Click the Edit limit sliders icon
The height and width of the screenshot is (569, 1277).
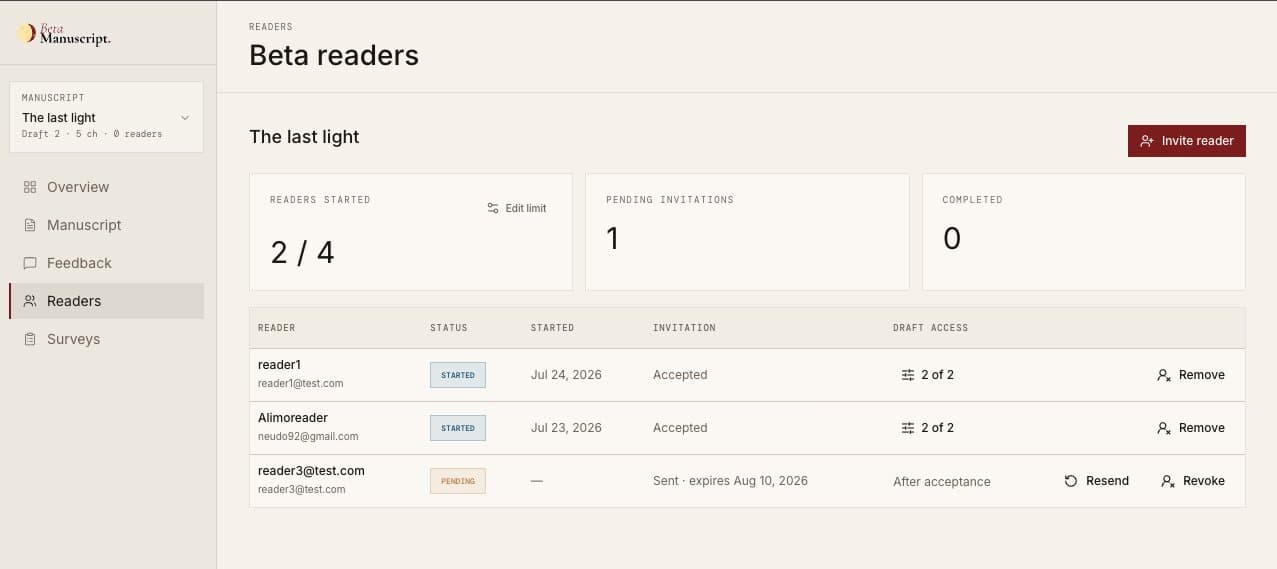493,208
